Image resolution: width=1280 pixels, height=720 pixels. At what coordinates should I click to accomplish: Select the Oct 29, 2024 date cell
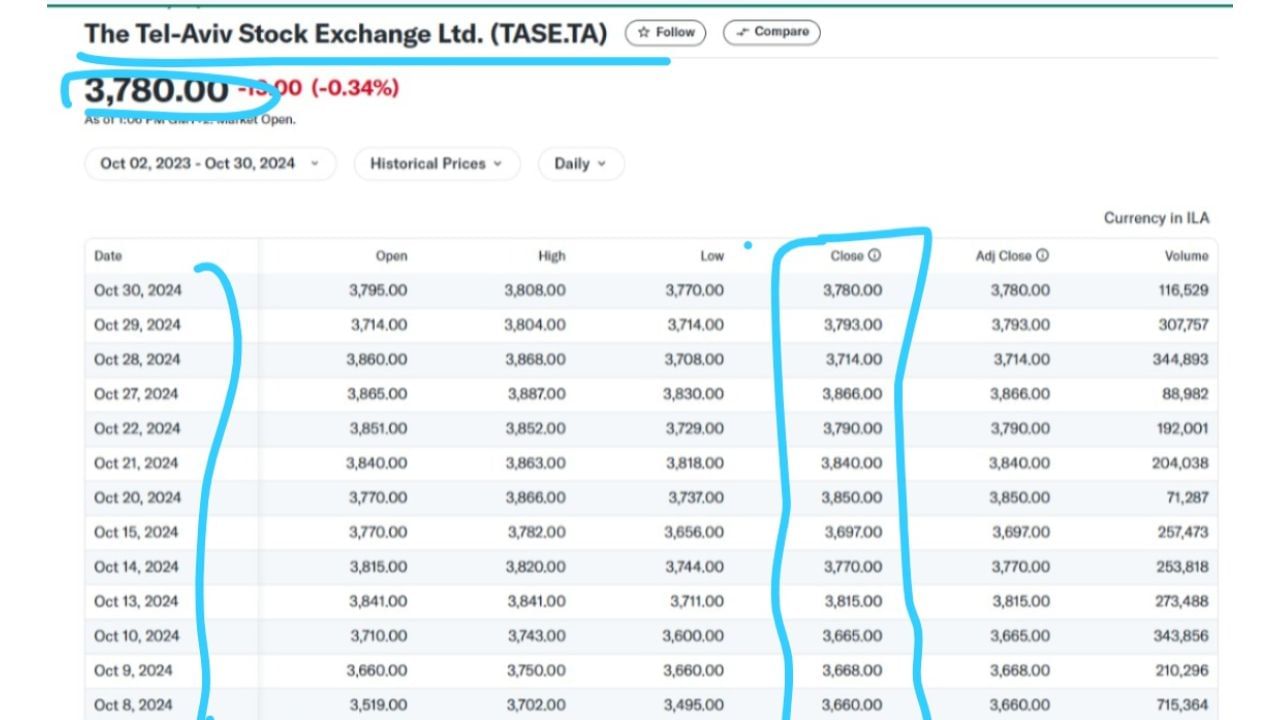point(137,325)
